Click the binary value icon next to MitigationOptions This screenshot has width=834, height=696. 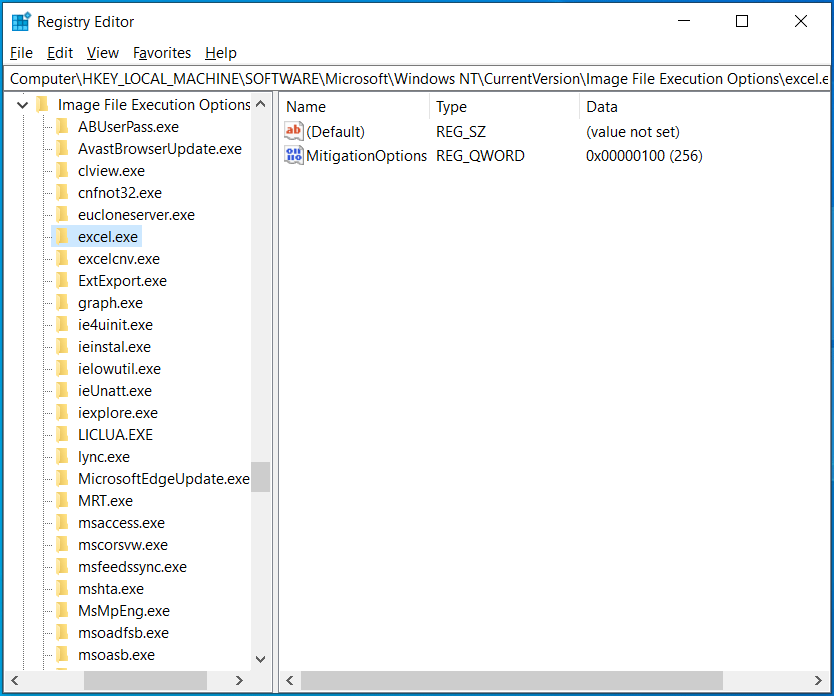pos(294,155)
